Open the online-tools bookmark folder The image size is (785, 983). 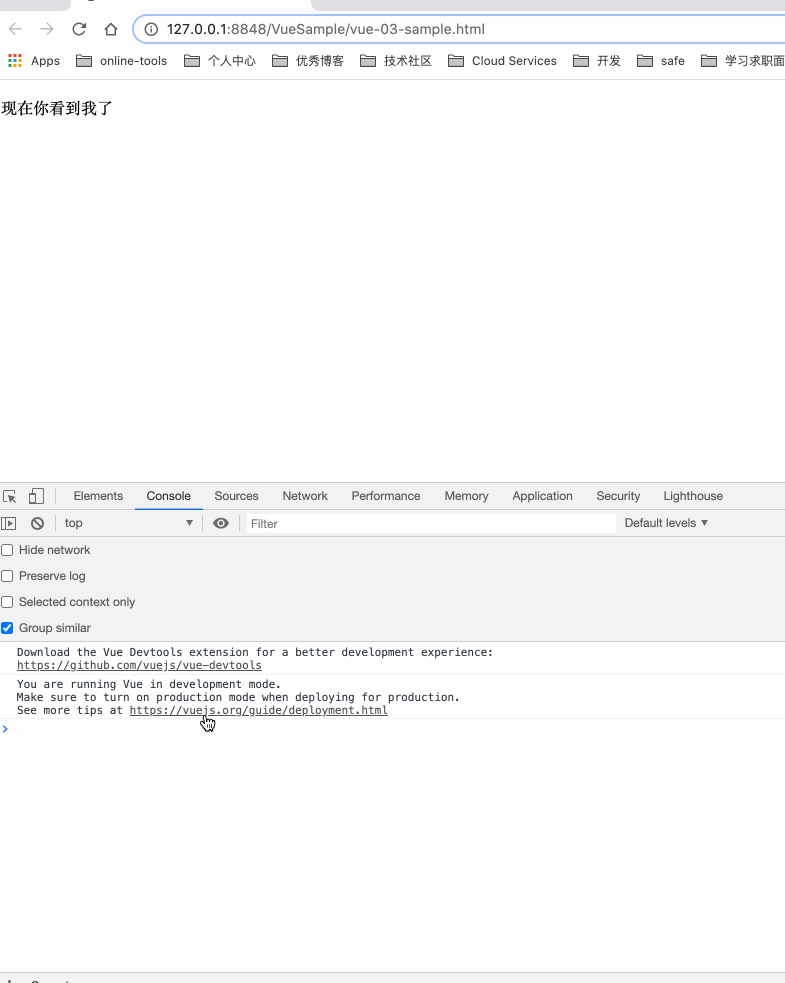pyautogui.click(x=122, y=61)
